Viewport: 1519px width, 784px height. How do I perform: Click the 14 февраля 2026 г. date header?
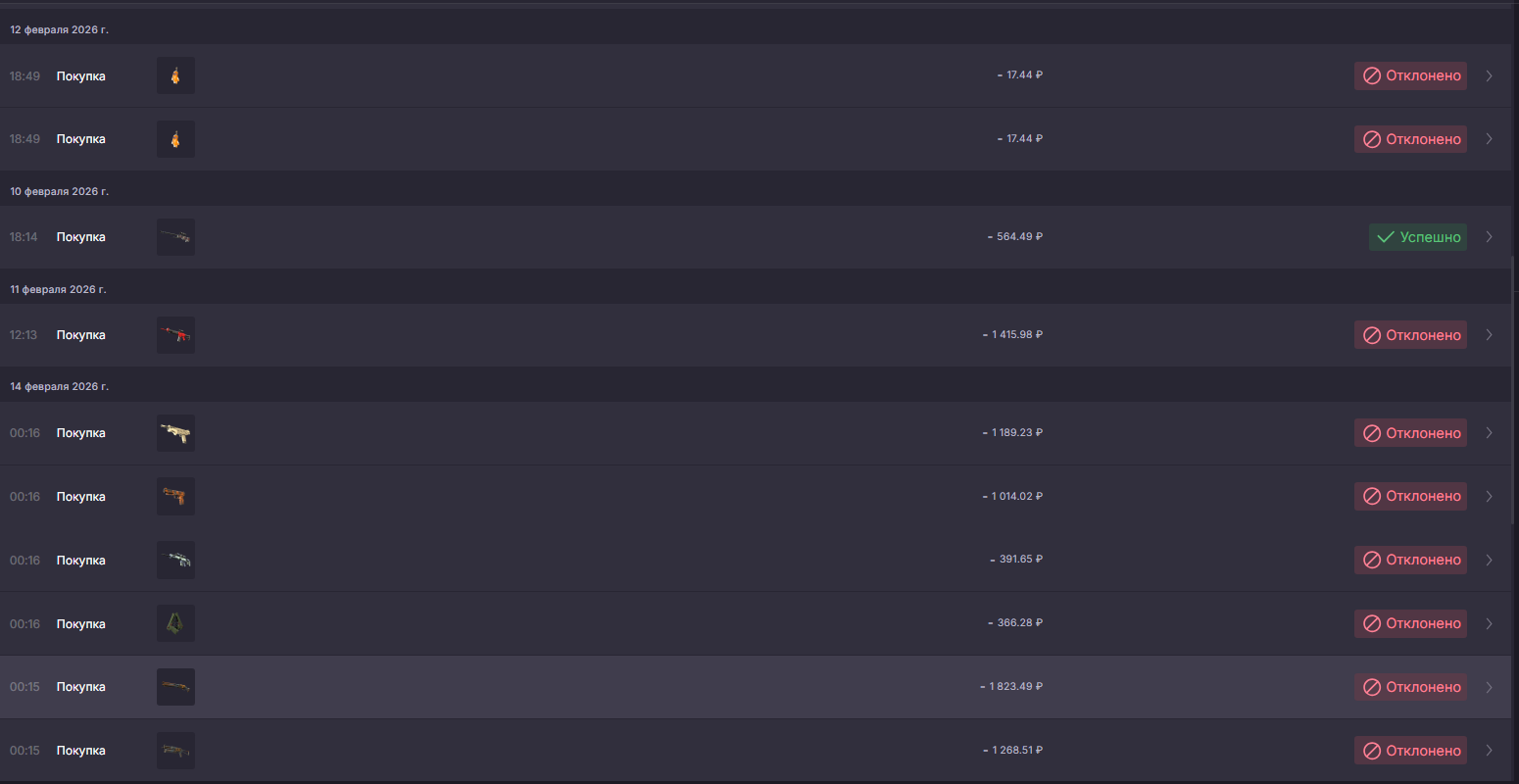coord(59,386)
